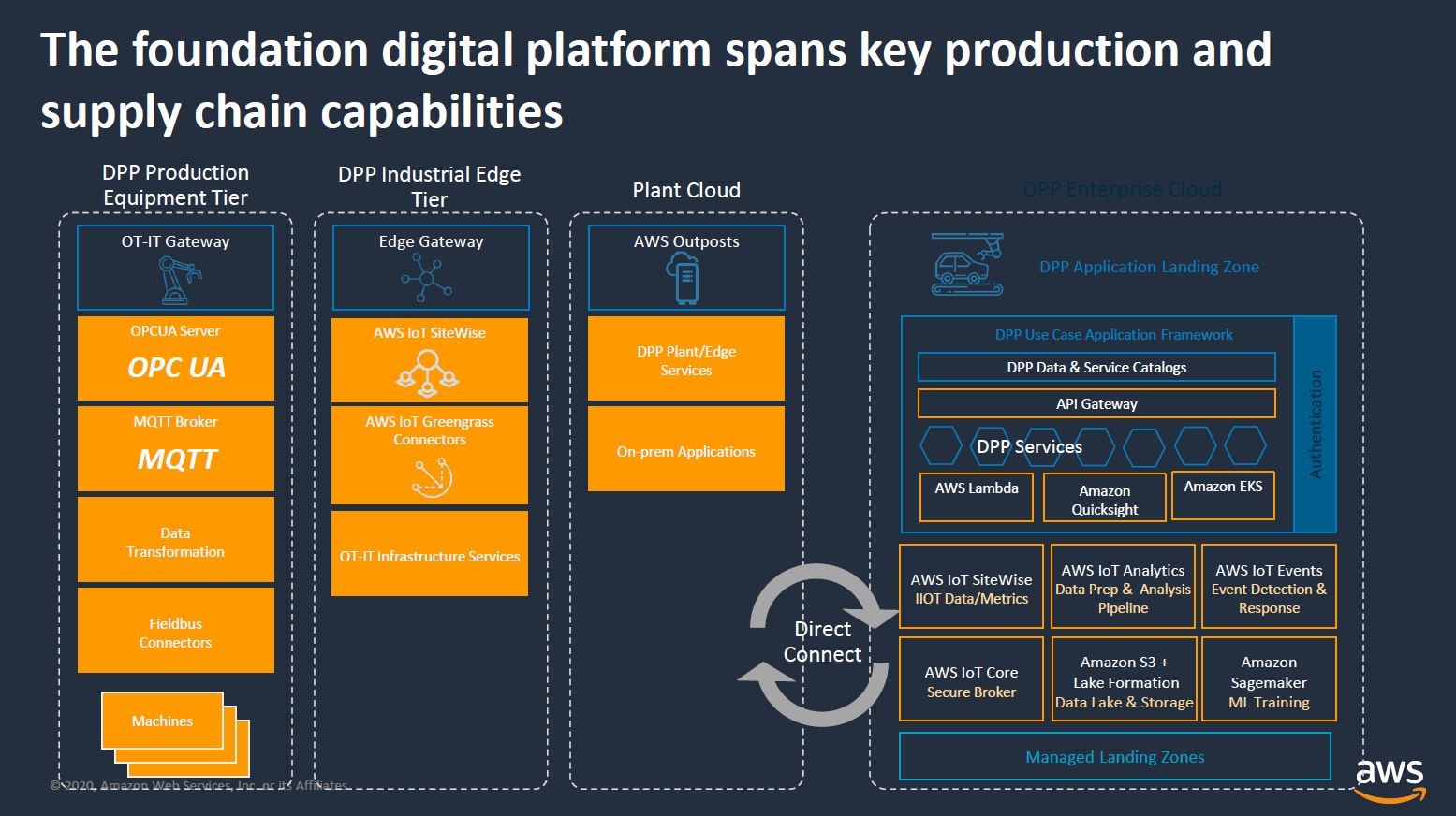Click the DPP Application Landing Zone text

click(x=1149, y=267)
